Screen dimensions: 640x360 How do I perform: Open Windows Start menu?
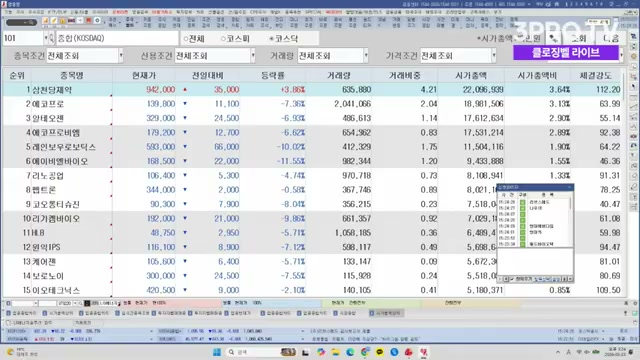[x=217, y=352]
